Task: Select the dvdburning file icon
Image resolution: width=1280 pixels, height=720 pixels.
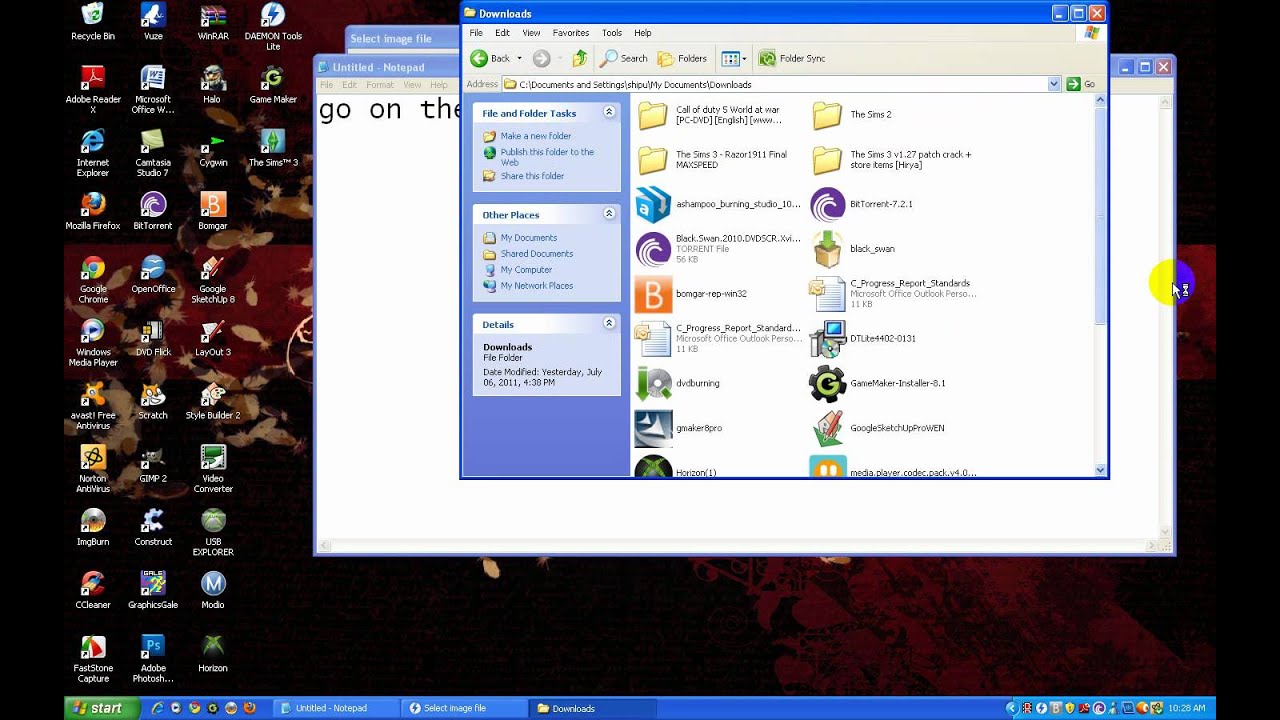Action: coord(653,383)
